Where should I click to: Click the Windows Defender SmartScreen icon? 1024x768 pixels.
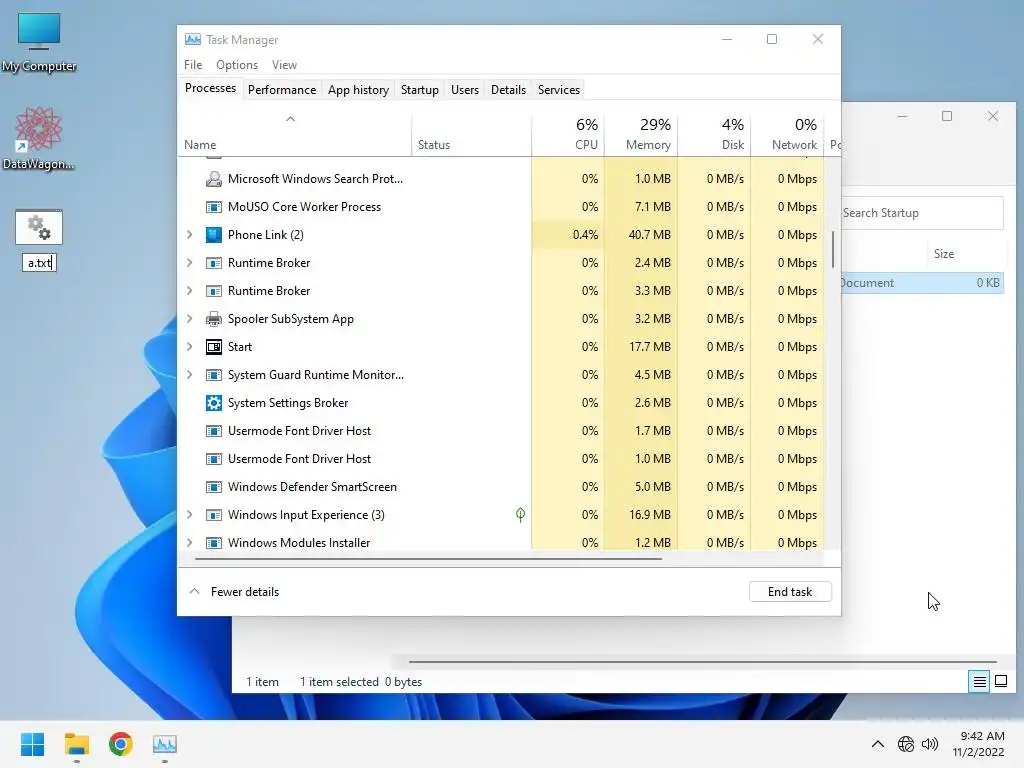[x=214, y=487]
